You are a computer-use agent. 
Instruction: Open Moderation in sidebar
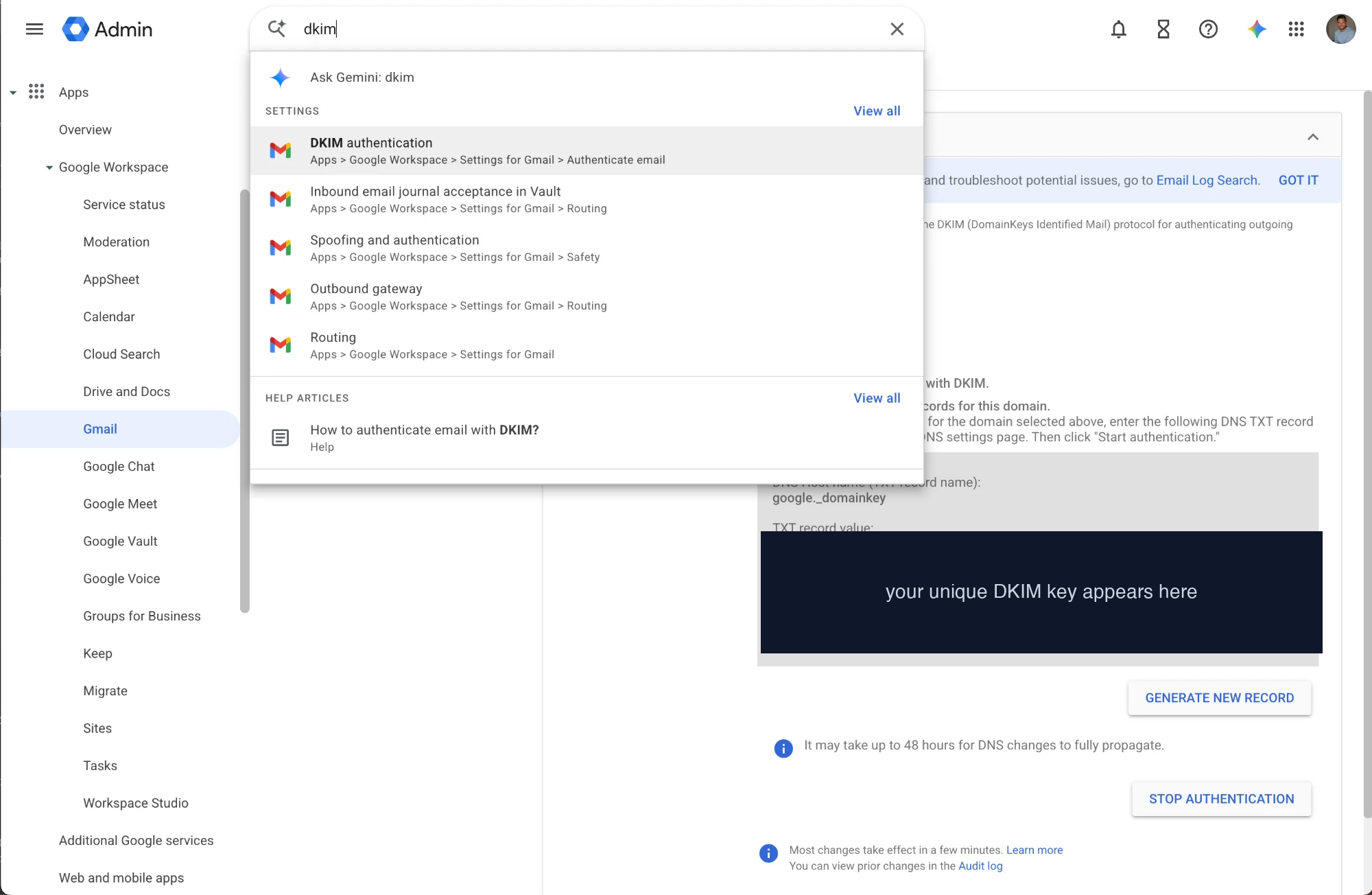[116, 242]
